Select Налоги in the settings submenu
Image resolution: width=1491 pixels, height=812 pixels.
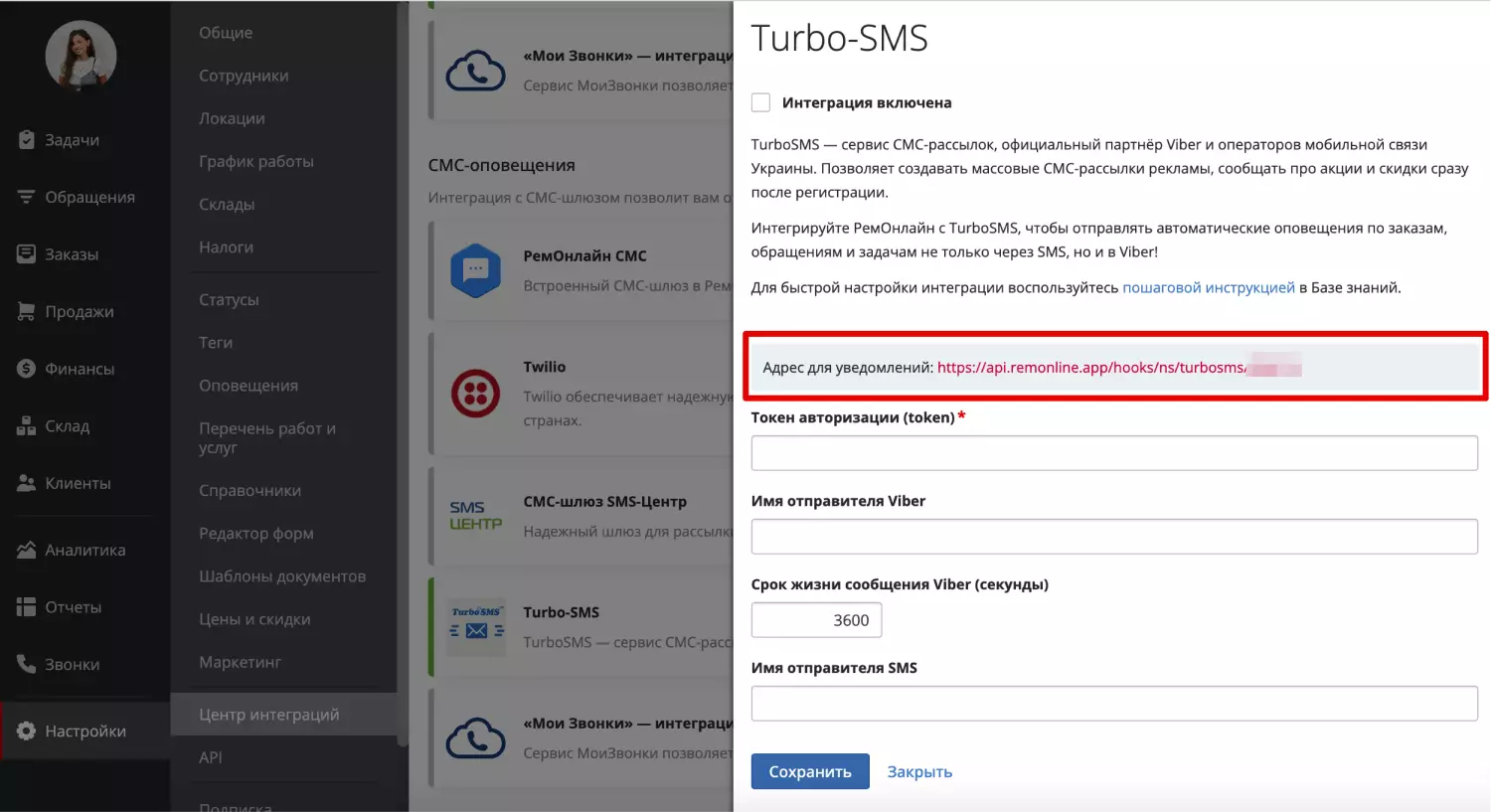pos(226,246)
